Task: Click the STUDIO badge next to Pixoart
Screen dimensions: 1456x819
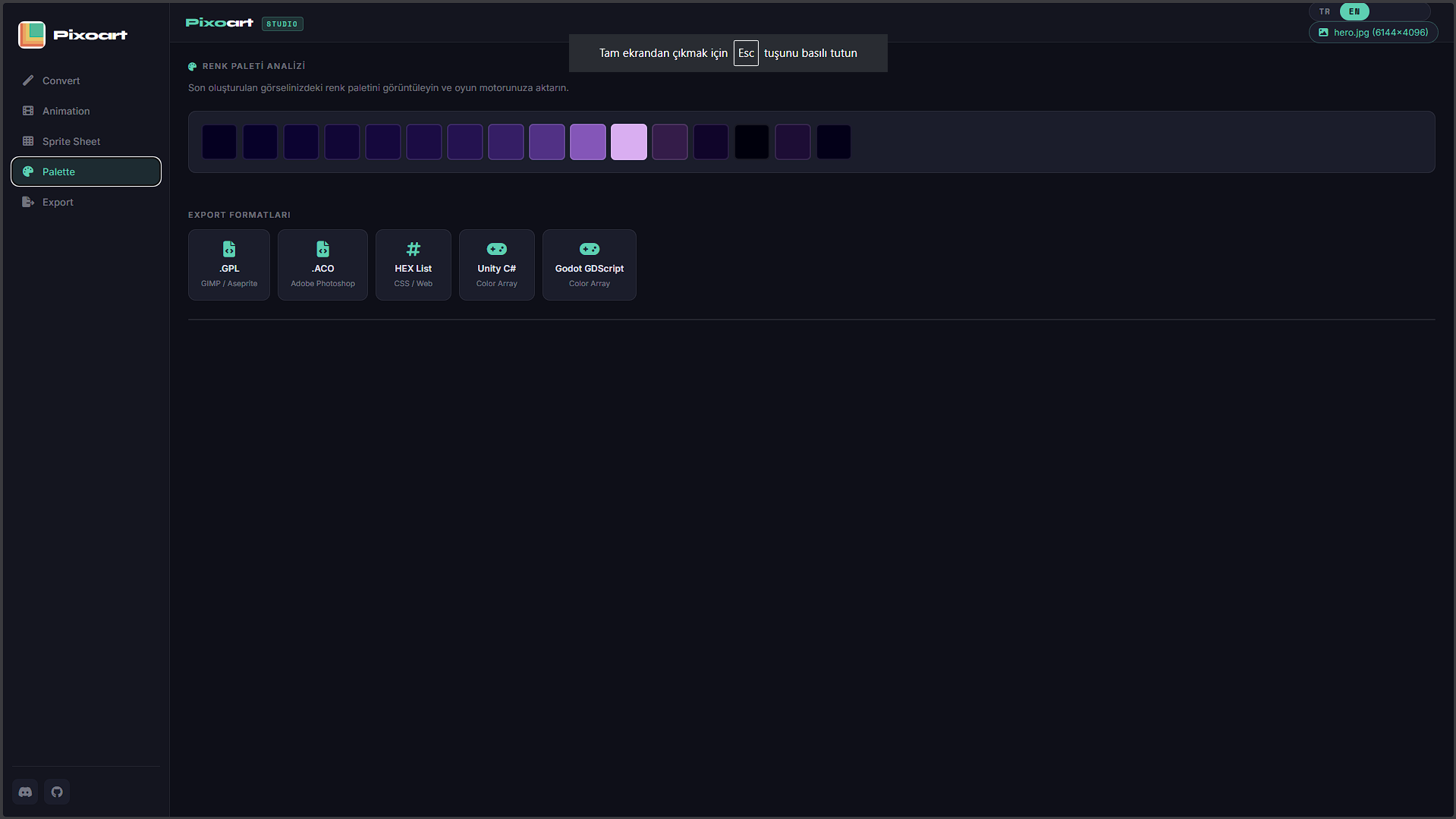Action: click(x=282, y=24)
